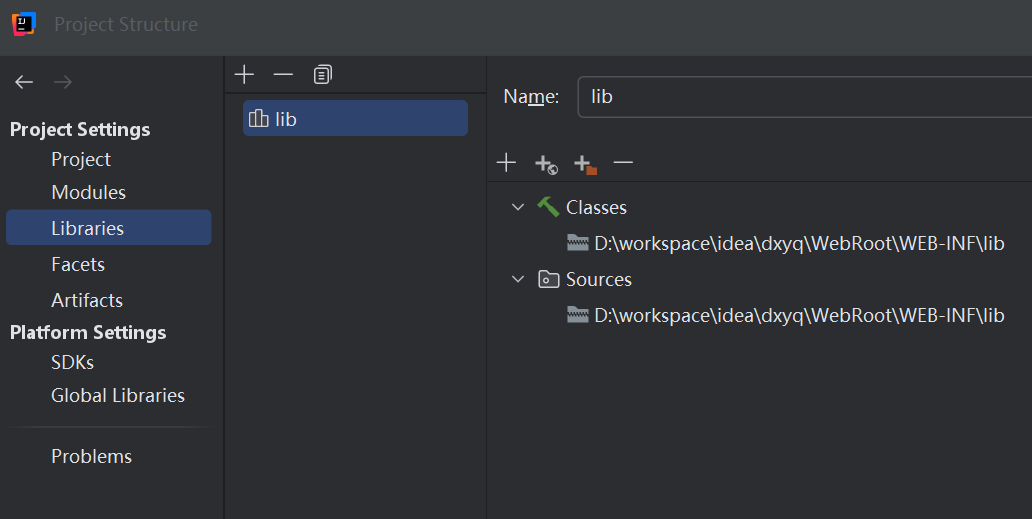Image resolution: width=1032 pixels, height=519 pixels.
Task: View the Problems section
Action: (x=91, y=456)
